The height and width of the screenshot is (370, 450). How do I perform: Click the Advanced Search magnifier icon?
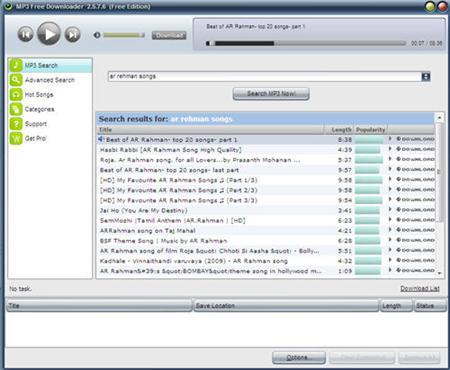[x=16, y=80]
